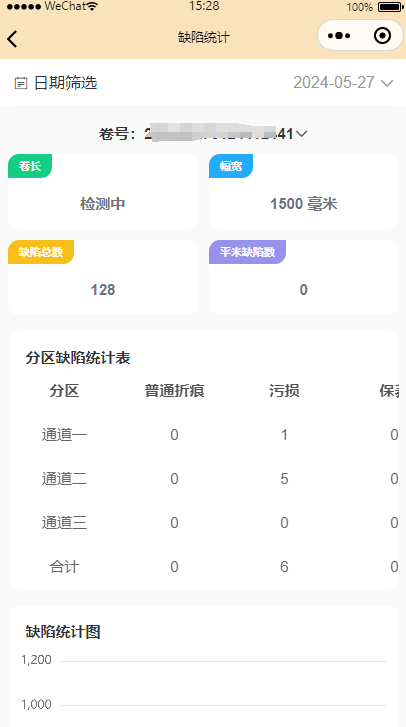Image resolution: width=406 pixels, height=727 pixels.
Task: Tap the battery icon in status bar
Action: tap(390, 7)
